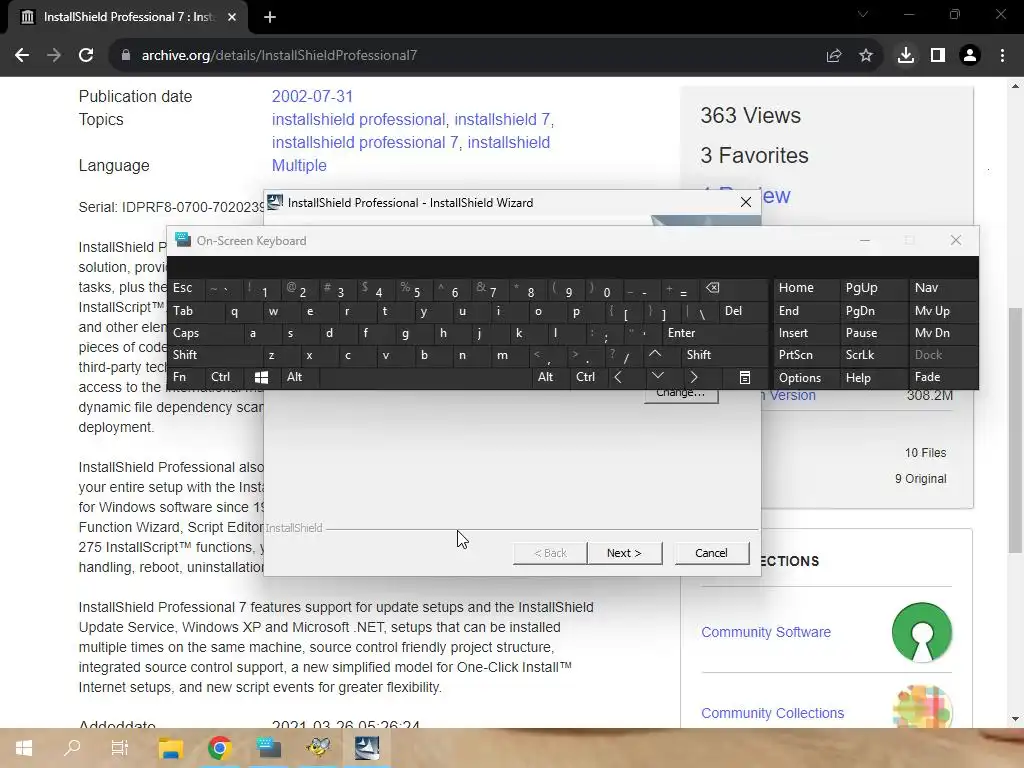This screenshot has height=768, width=1024.
Task: Close the InstallShield Professional 7 tab
Action: 232,17
